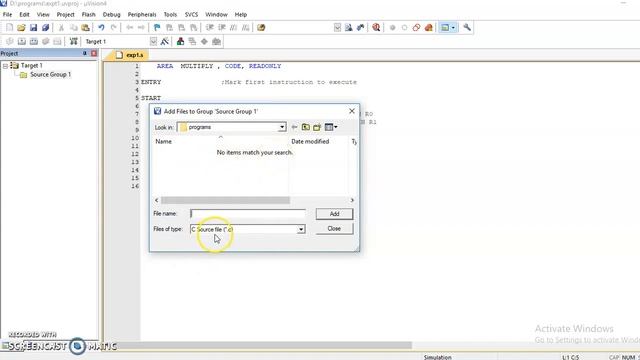Open the View Menu icon in dialog

tap(331, 127)
